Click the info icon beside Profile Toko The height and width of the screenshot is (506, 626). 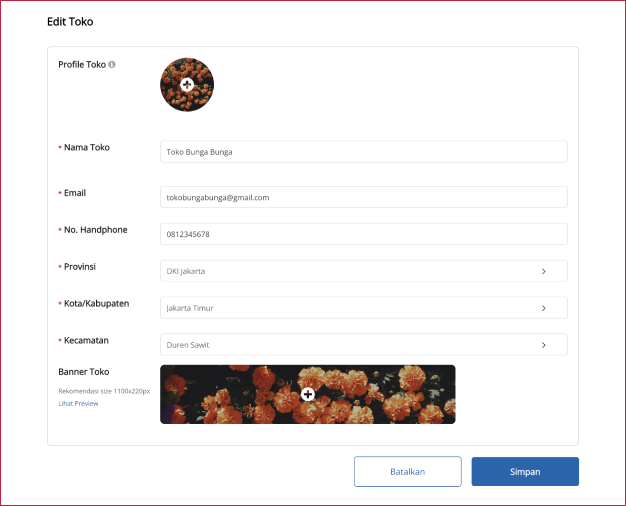point(112,64)
